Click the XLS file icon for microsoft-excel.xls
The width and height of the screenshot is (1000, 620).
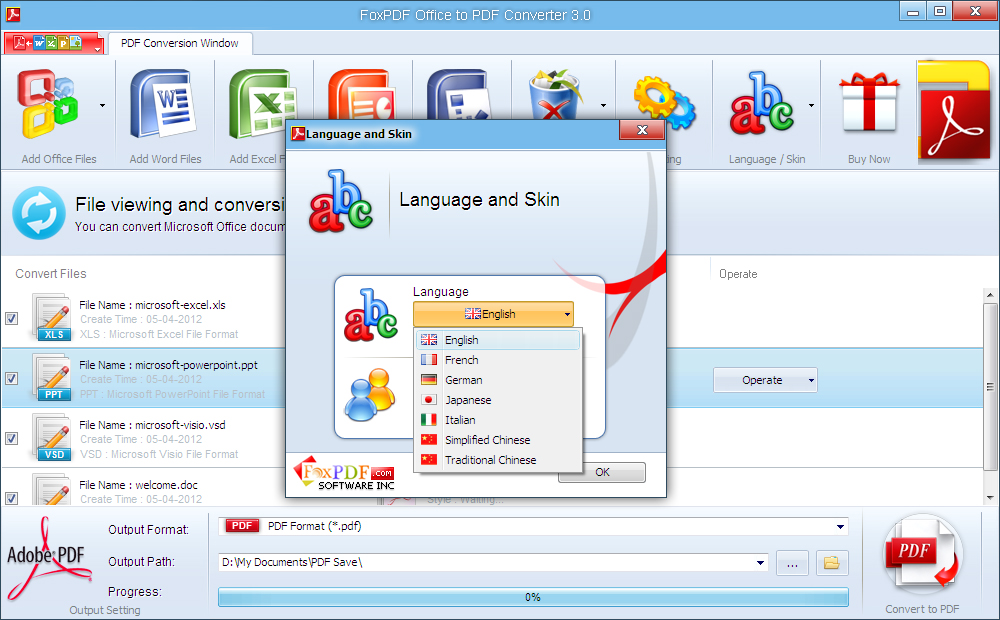pyautogui.click(x=53, y=317)
